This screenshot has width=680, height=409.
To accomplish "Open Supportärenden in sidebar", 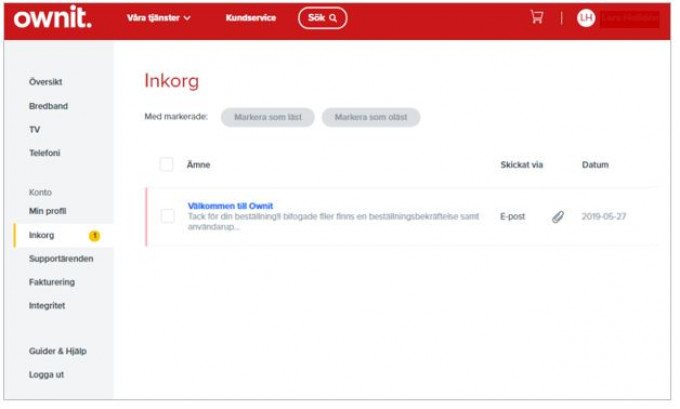I will (61, 258).
